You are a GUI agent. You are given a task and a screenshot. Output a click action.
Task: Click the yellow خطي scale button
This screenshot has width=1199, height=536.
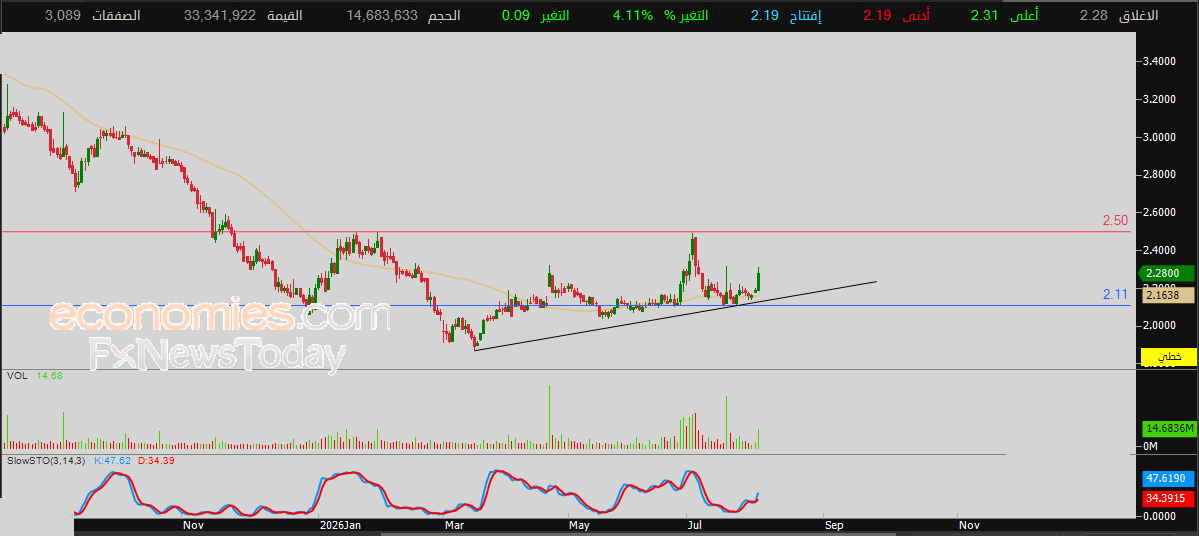tap(1168, 356)
